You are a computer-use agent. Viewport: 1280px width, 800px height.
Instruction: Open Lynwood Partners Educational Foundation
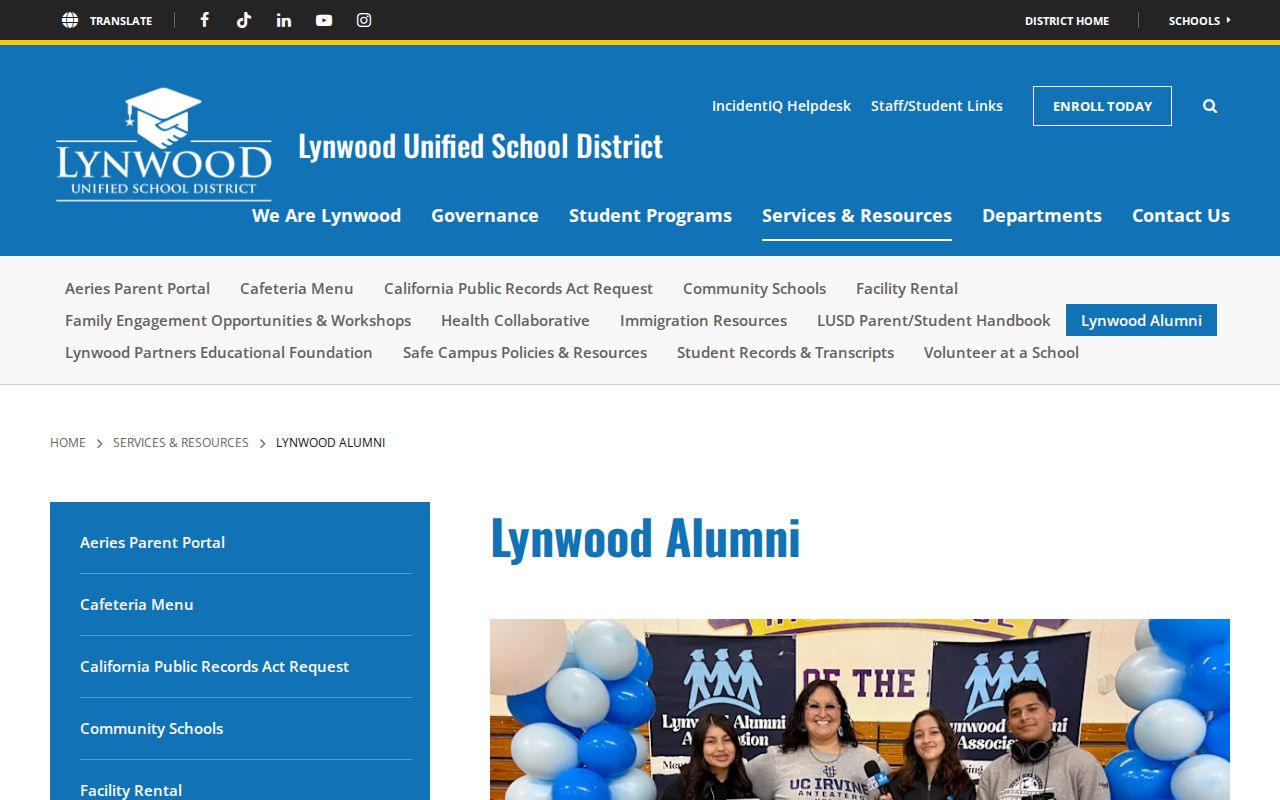coord(219,352)
